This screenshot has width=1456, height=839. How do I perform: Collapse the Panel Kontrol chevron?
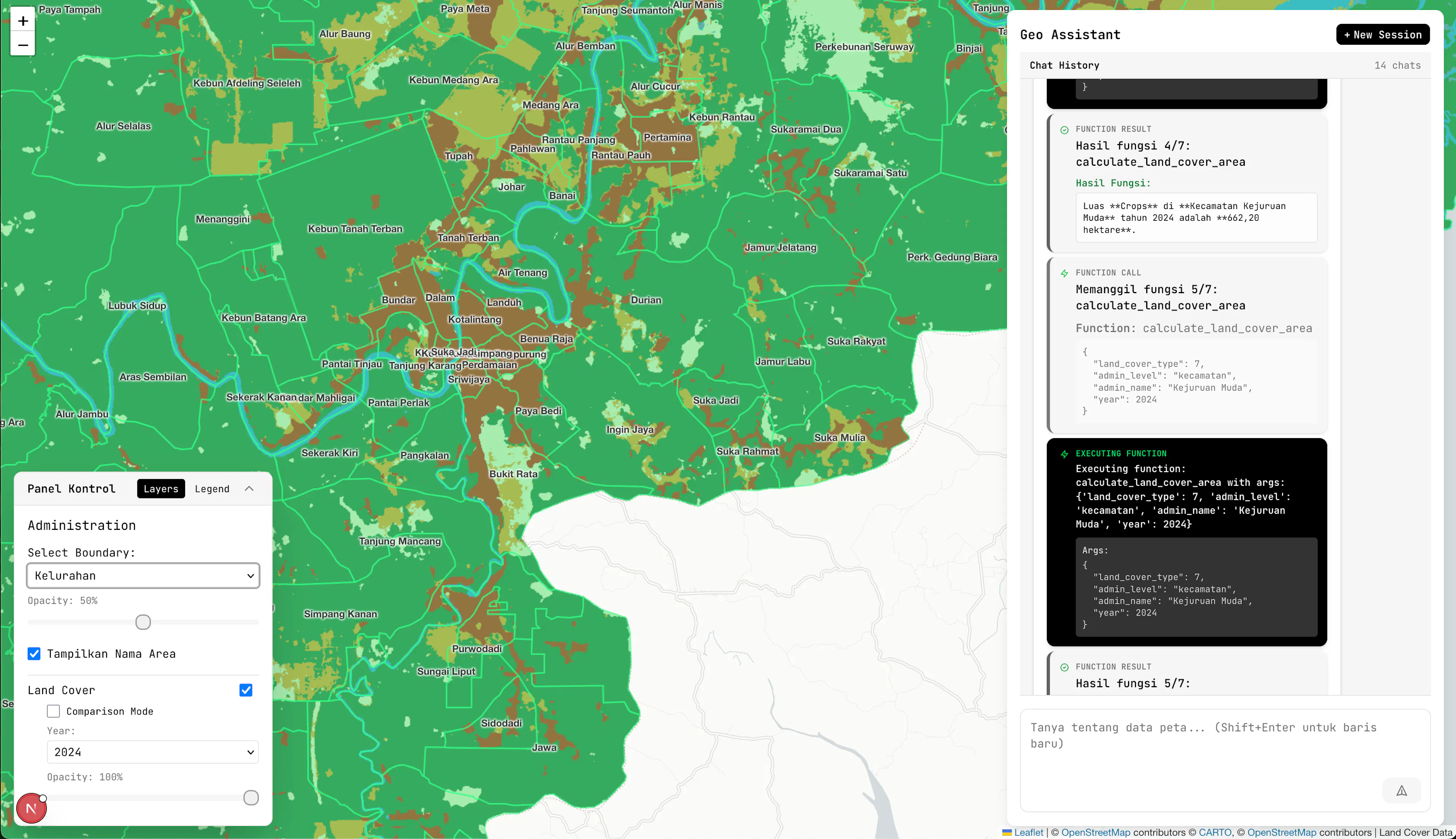click(249, 489)
